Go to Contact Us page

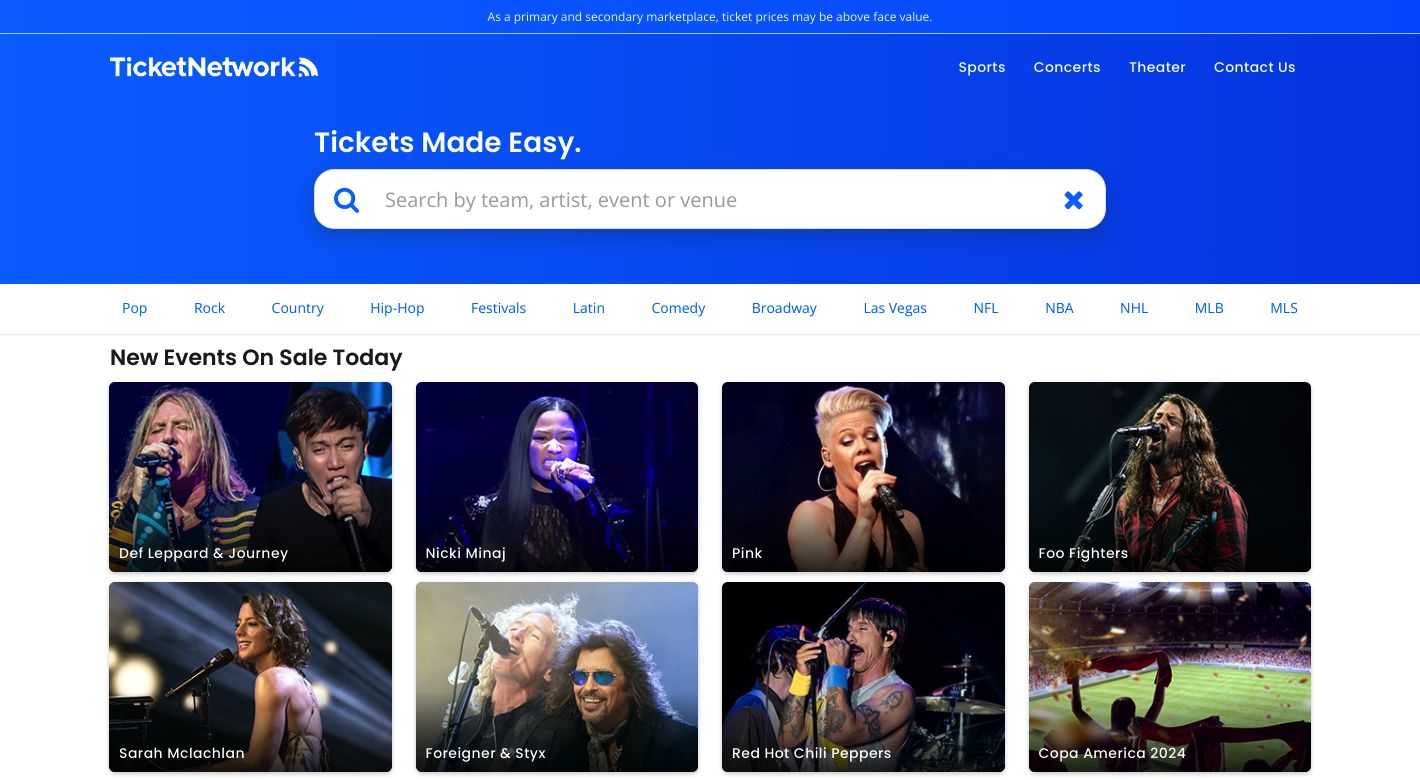1254,67
